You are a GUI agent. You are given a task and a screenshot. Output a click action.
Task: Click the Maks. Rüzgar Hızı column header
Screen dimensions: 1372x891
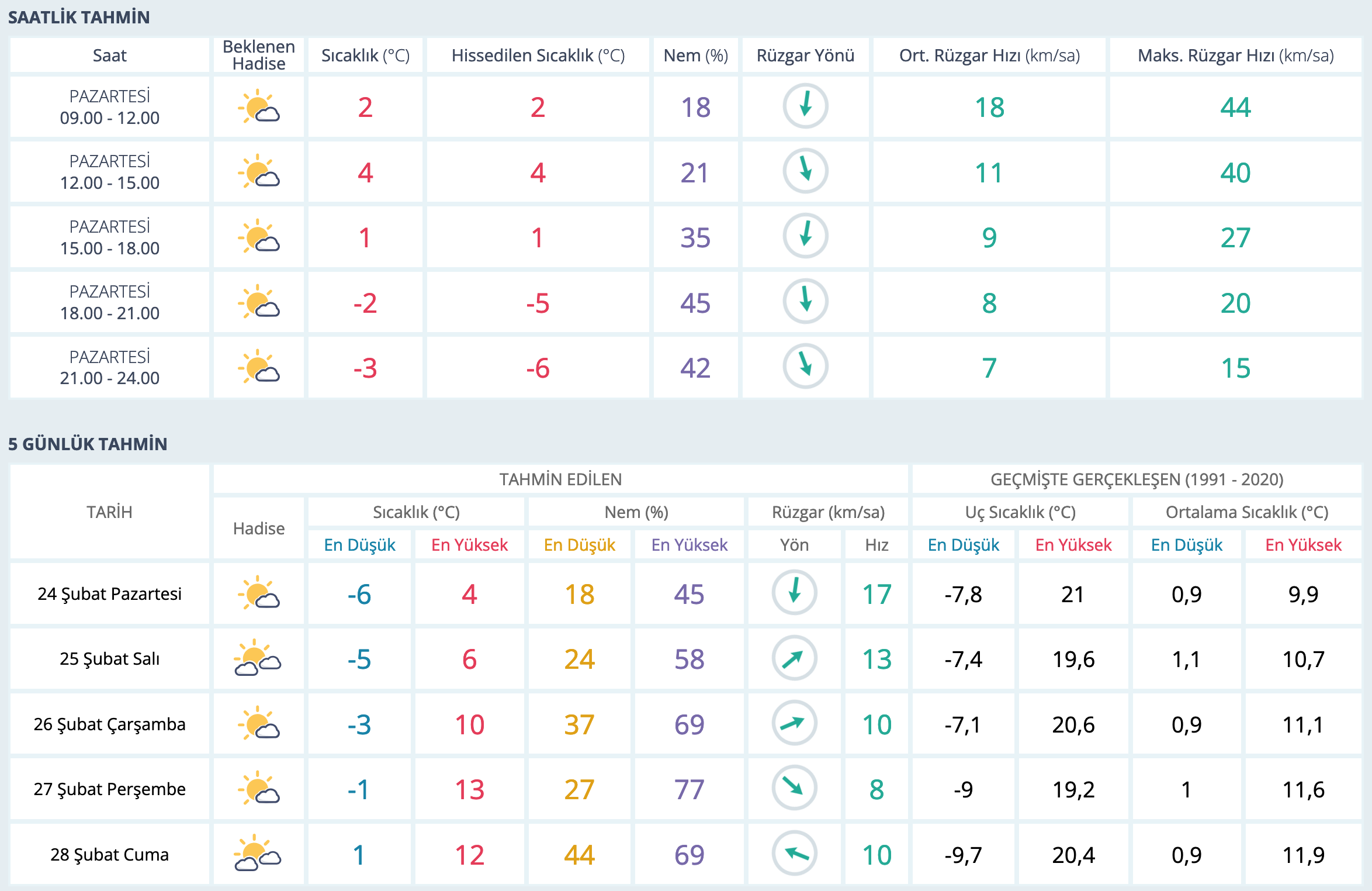pyautogui.click(x=1235, y=56)
